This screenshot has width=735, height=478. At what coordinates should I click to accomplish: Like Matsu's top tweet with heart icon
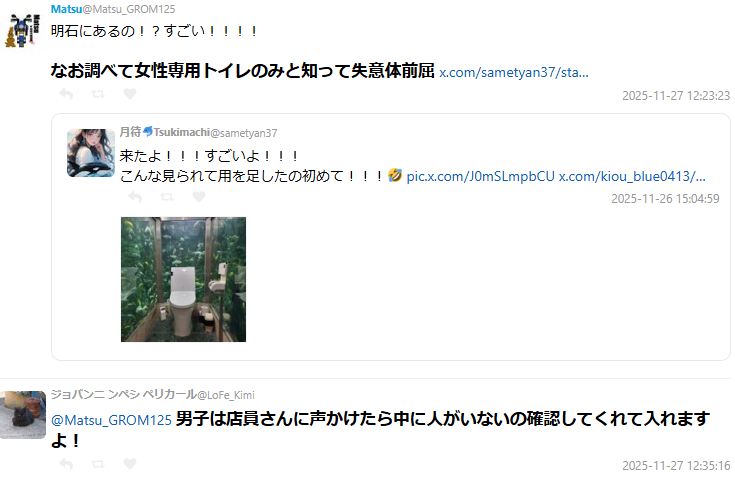point(130,94)
